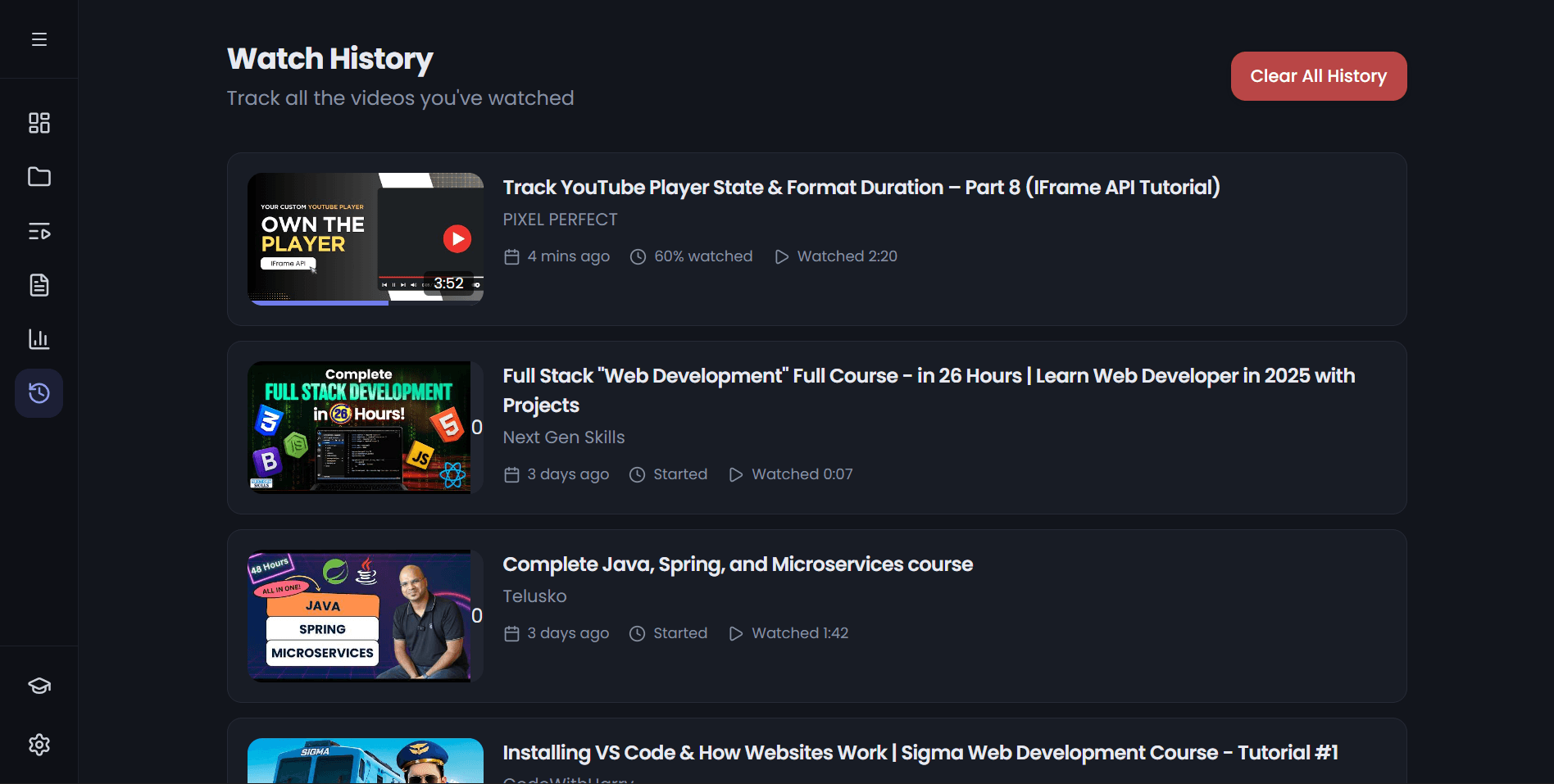The width and height of the screenshot is (1554, 784).
Task: Click the calendar icon next to '4 mins ago'
Action: [511, 256]
